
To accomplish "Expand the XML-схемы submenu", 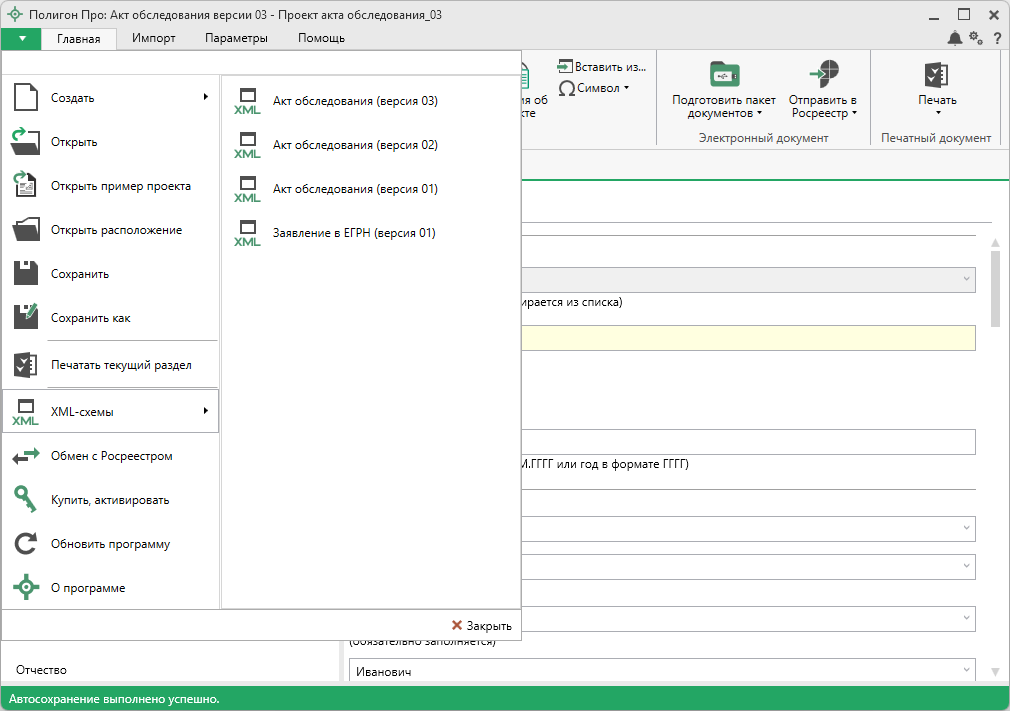I will (110, 411).
